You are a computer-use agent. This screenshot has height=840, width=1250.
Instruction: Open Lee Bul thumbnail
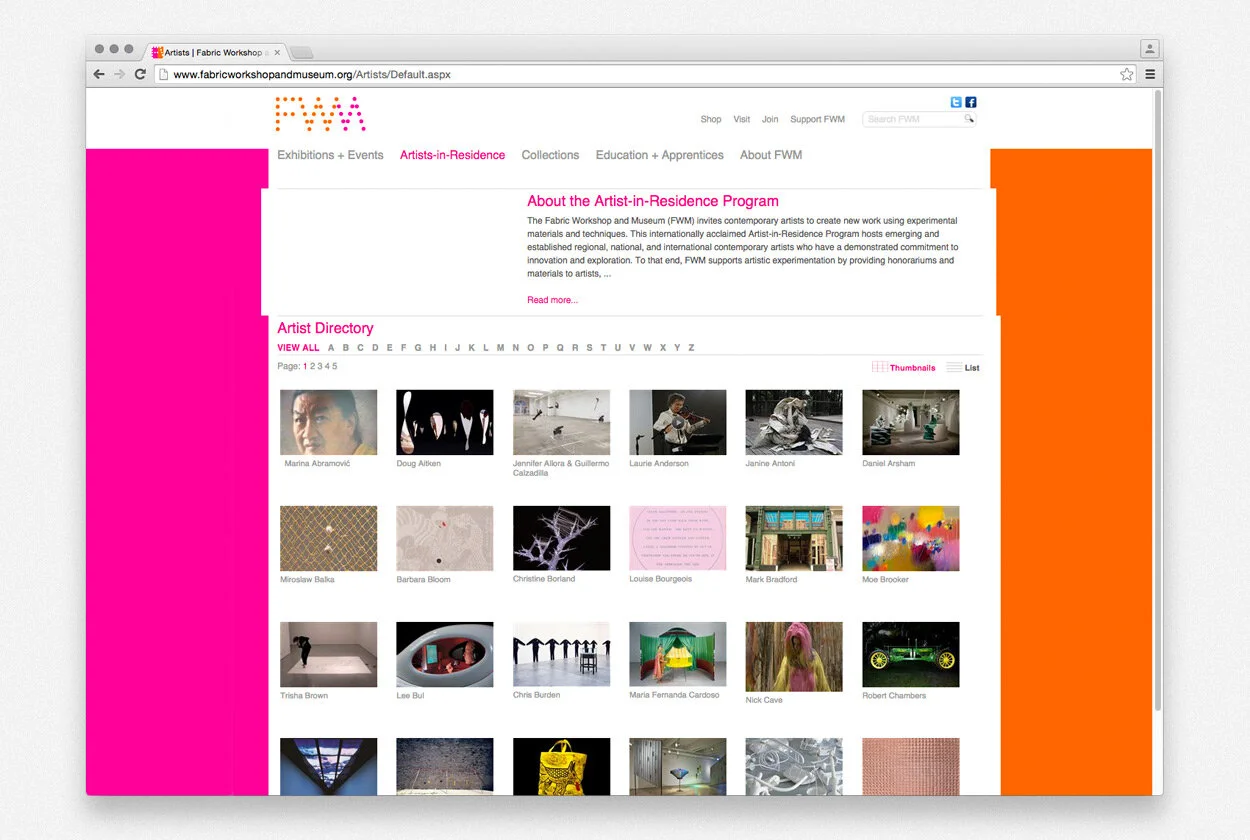[445, 654]
